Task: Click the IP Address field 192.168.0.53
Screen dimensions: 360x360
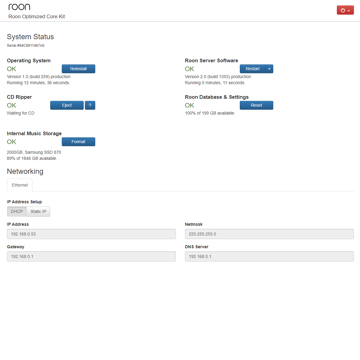Action: tap(91, 234)
